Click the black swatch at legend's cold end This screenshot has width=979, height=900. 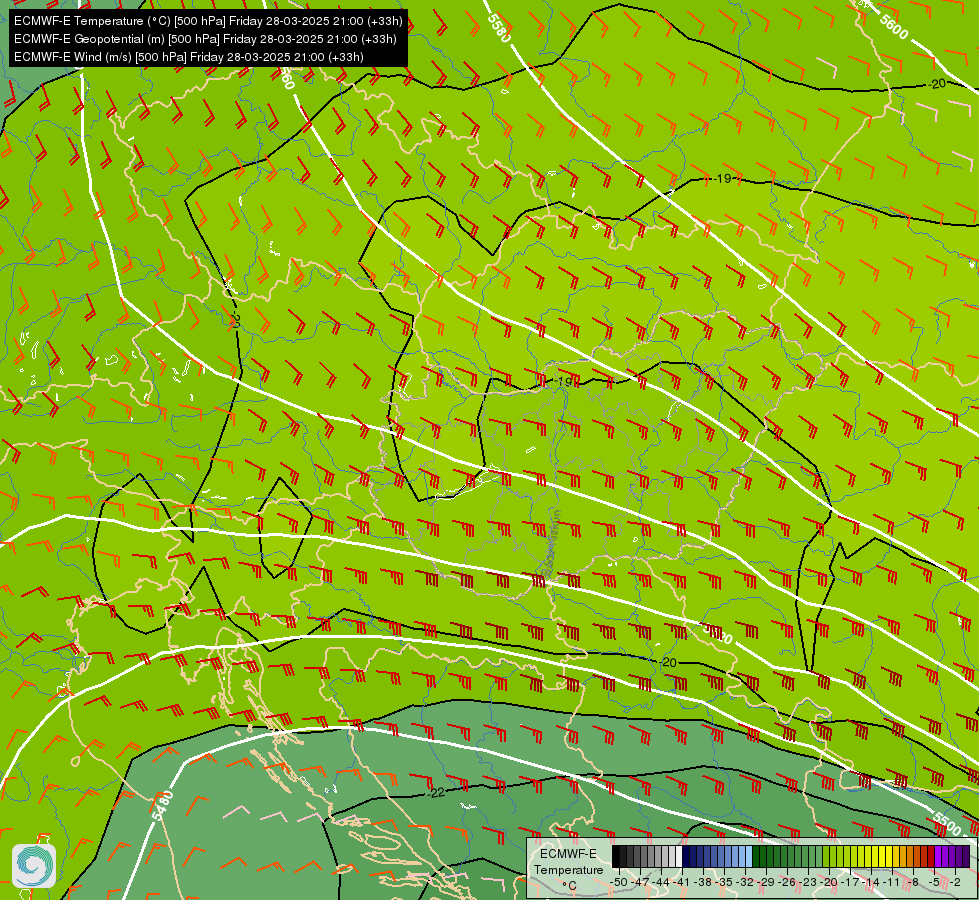pyautogui.click(x=616, y=857)
